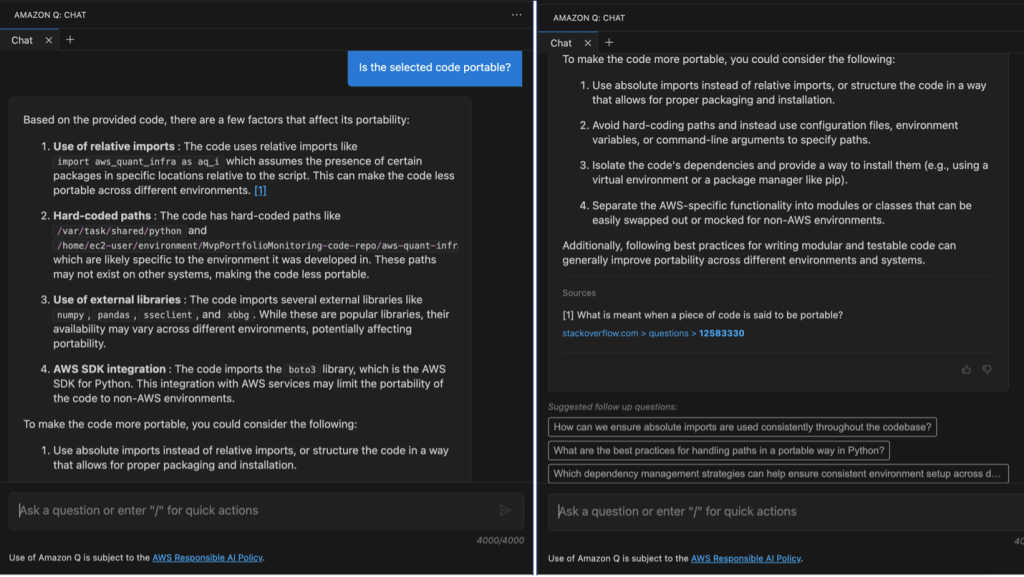Open the chat overflow menu with ellipsis icon
This screenshot has height=577, width=1024.
(516, 13)
